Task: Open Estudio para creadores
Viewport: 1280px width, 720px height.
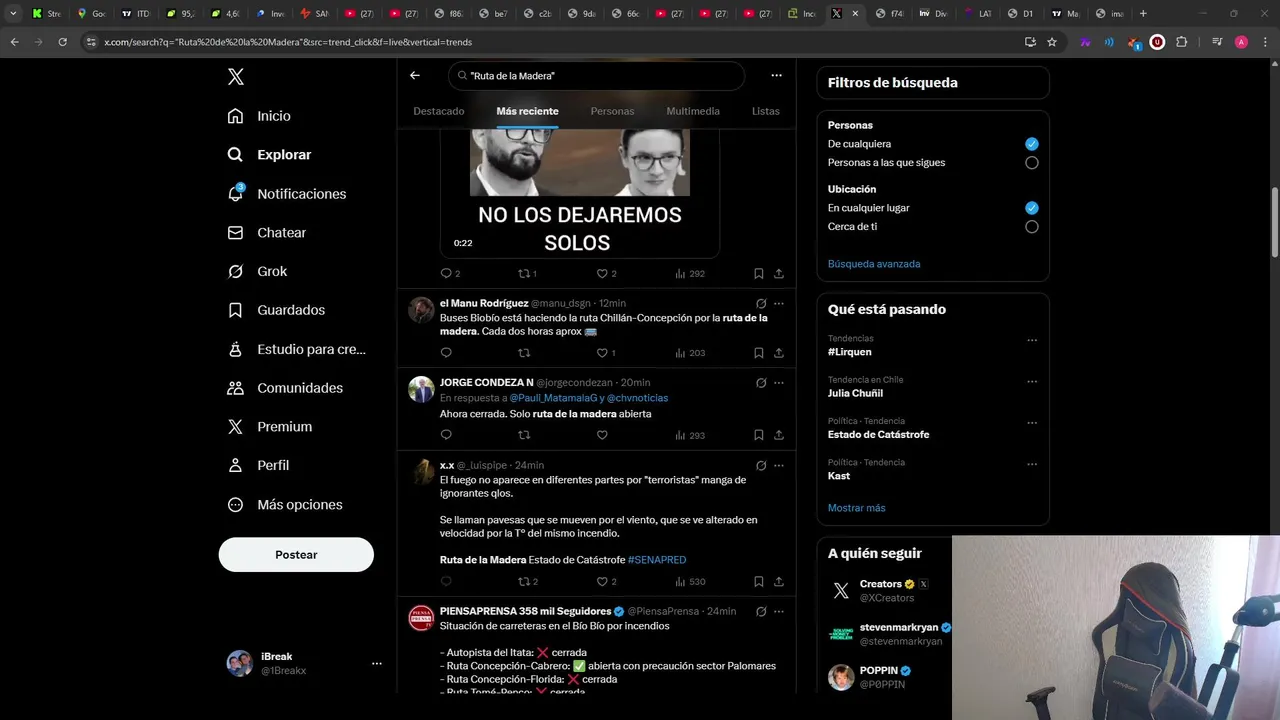Action: click(296, 349)
